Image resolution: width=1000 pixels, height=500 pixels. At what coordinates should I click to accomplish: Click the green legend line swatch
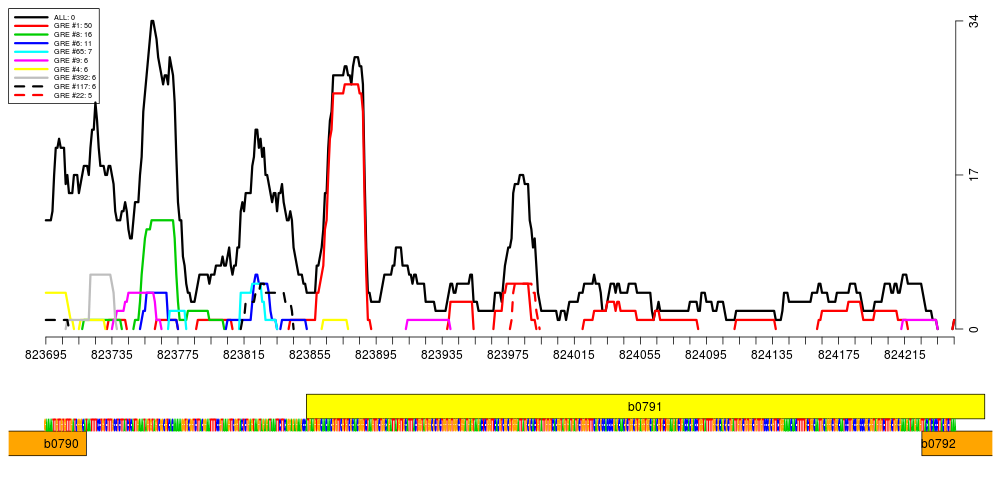[x=31, y=34]
